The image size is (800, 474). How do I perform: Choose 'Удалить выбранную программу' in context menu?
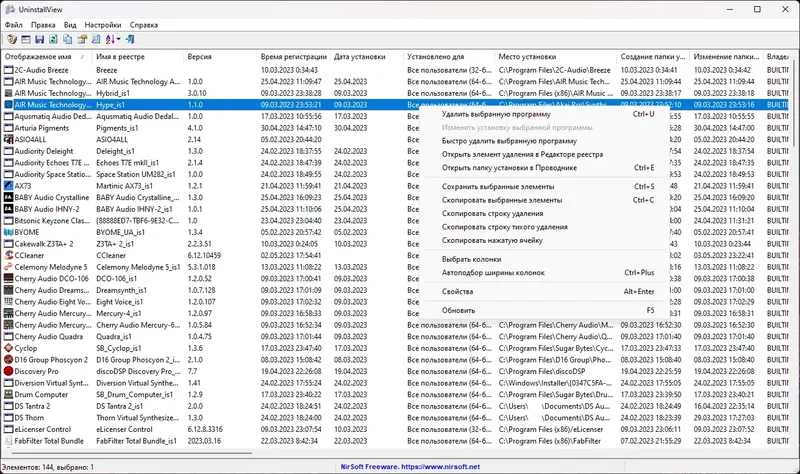pos(544,114)
